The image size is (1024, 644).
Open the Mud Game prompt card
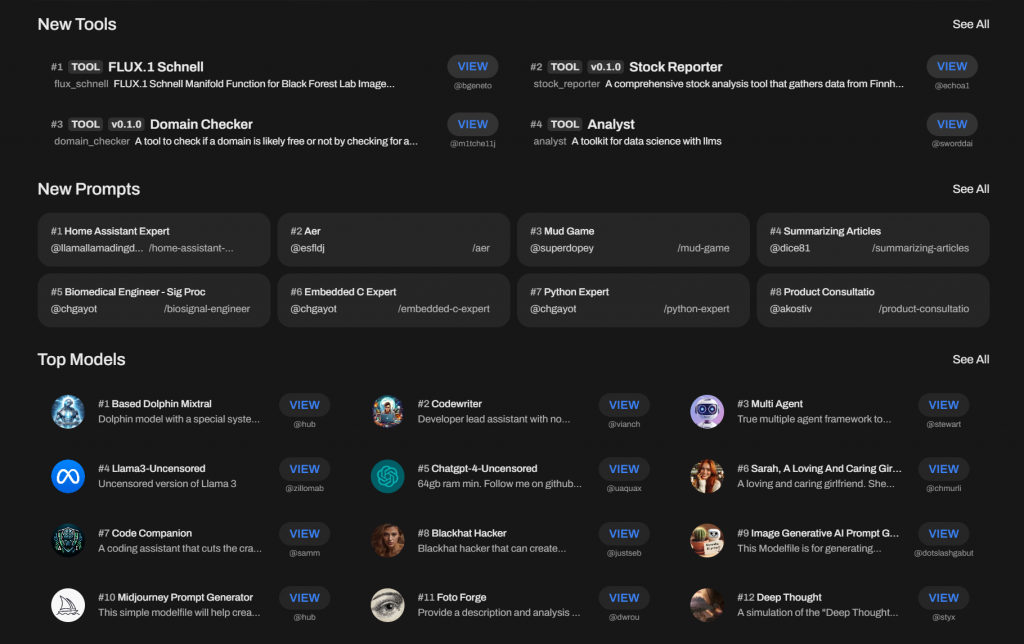[x=633, y=239]
